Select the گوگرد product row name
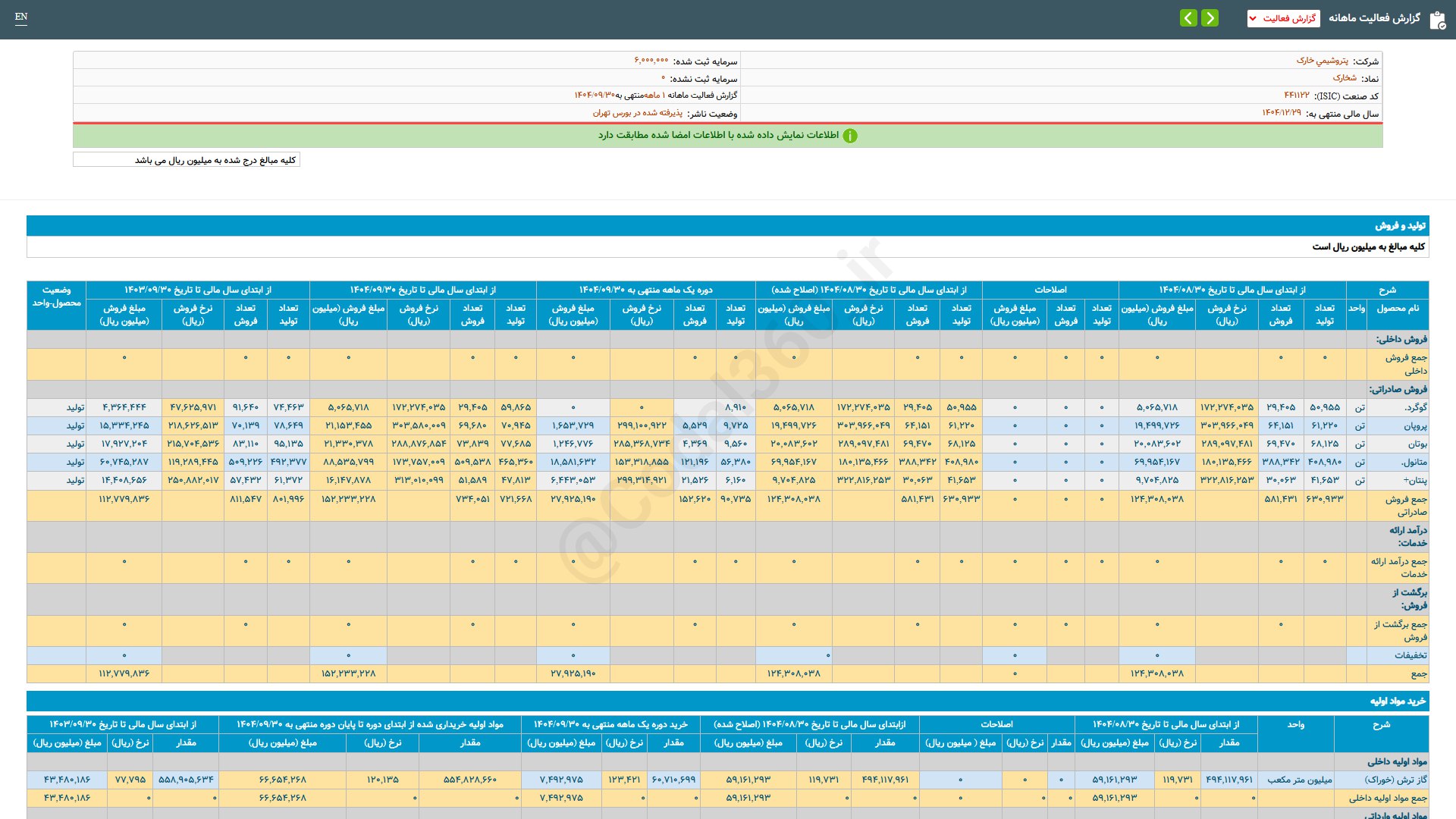 click(x=1415, y=407)
